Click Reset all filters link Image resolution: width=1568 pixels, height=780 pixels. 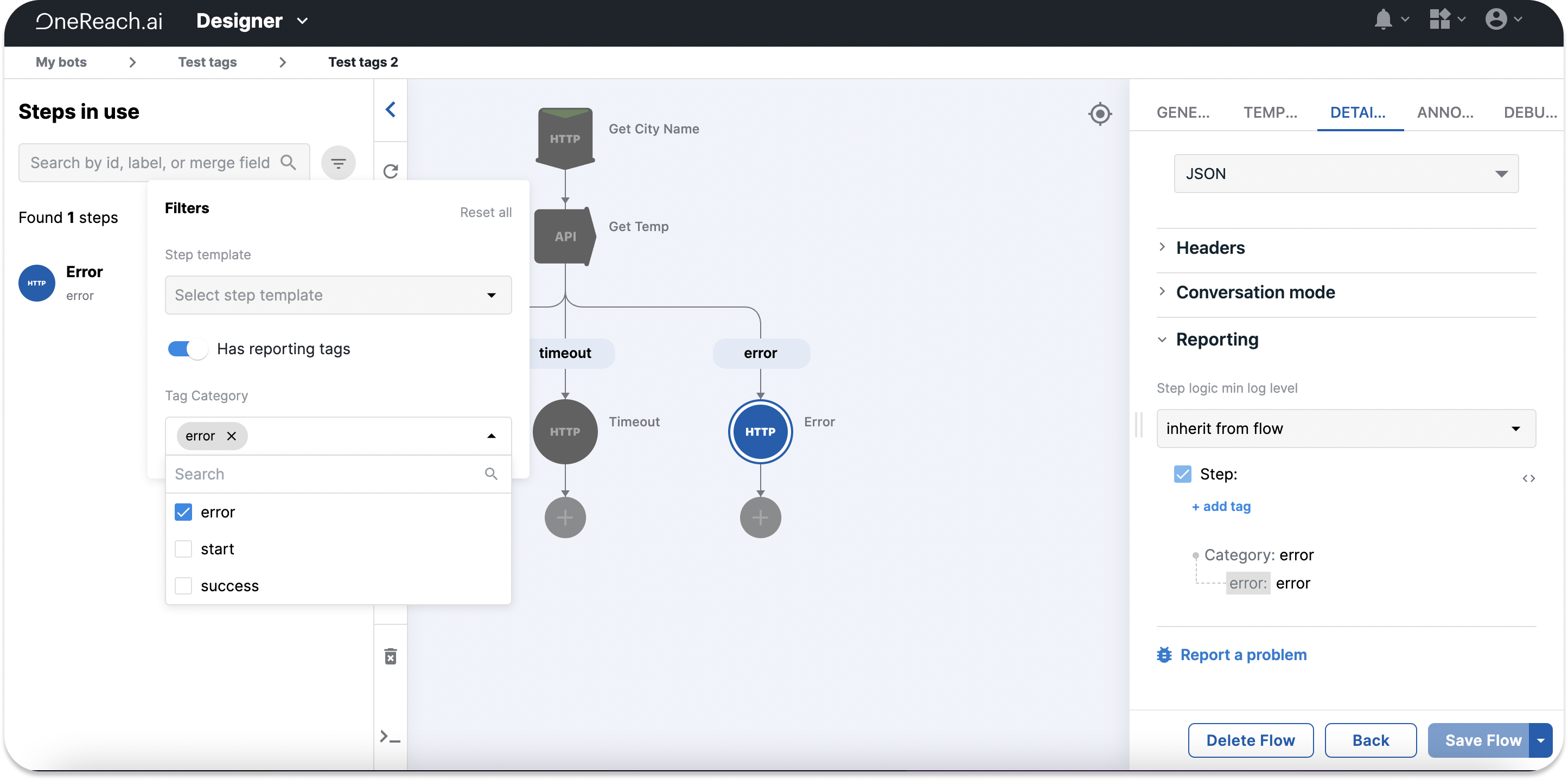[485, 212]
